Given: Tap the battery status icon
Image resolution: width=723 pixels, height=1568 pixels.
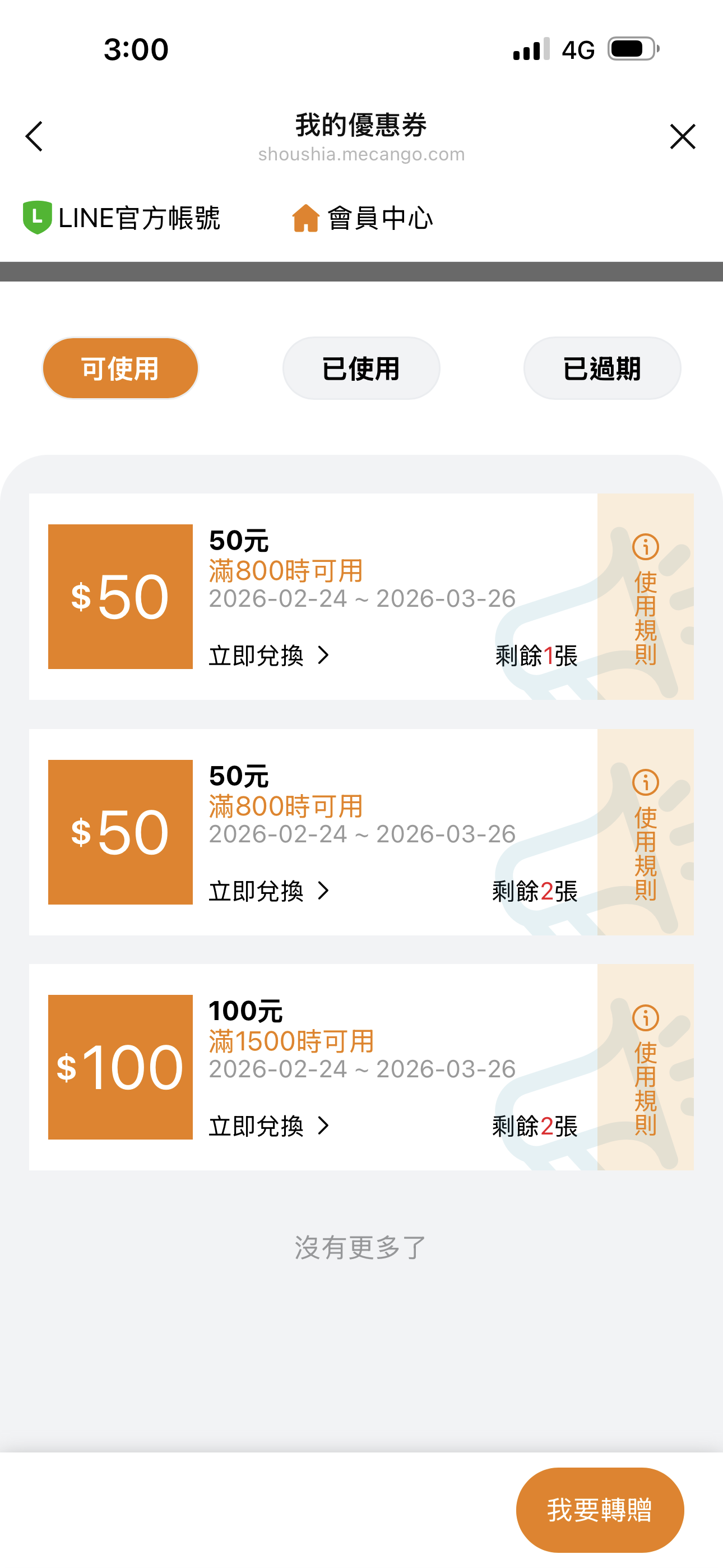Looking at the screenshot, I should point(633,49).
